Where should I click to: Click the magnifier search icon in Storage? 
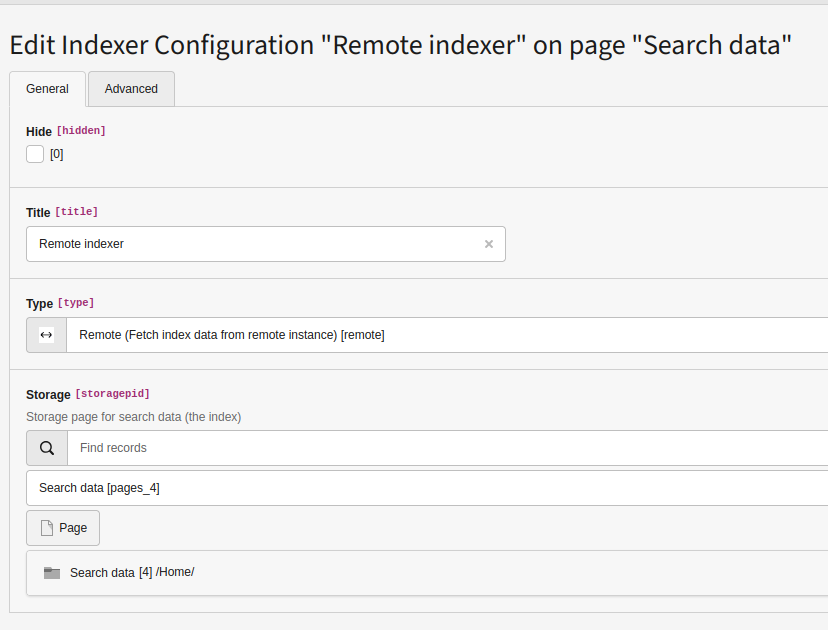point(46,447)
